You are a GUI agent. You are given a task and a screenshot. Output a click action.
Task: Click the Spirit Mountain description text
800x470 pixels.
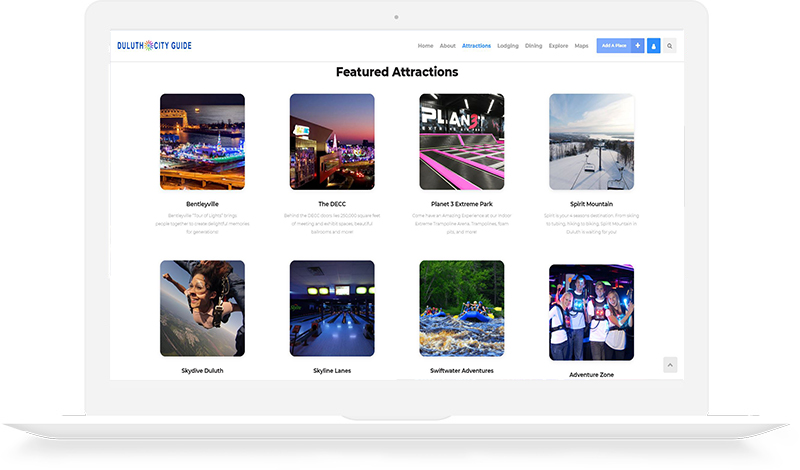click(591, 224)
